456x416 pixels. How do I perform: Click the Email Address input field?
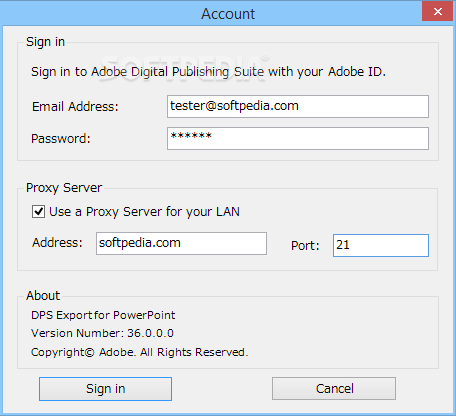298,106
